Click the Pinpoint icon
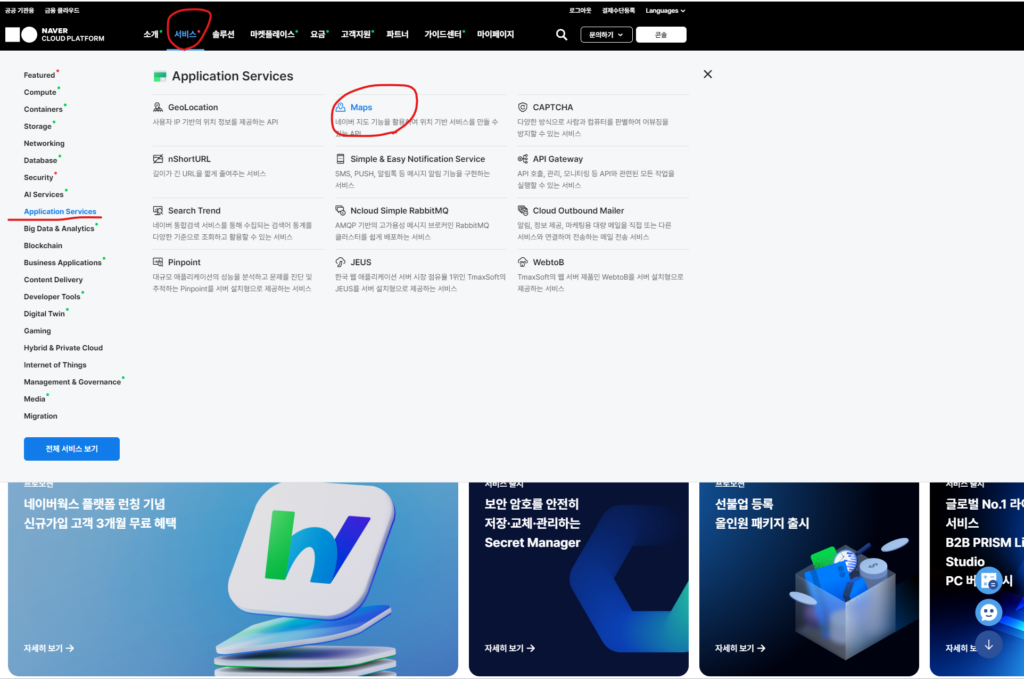 [158, 262]
